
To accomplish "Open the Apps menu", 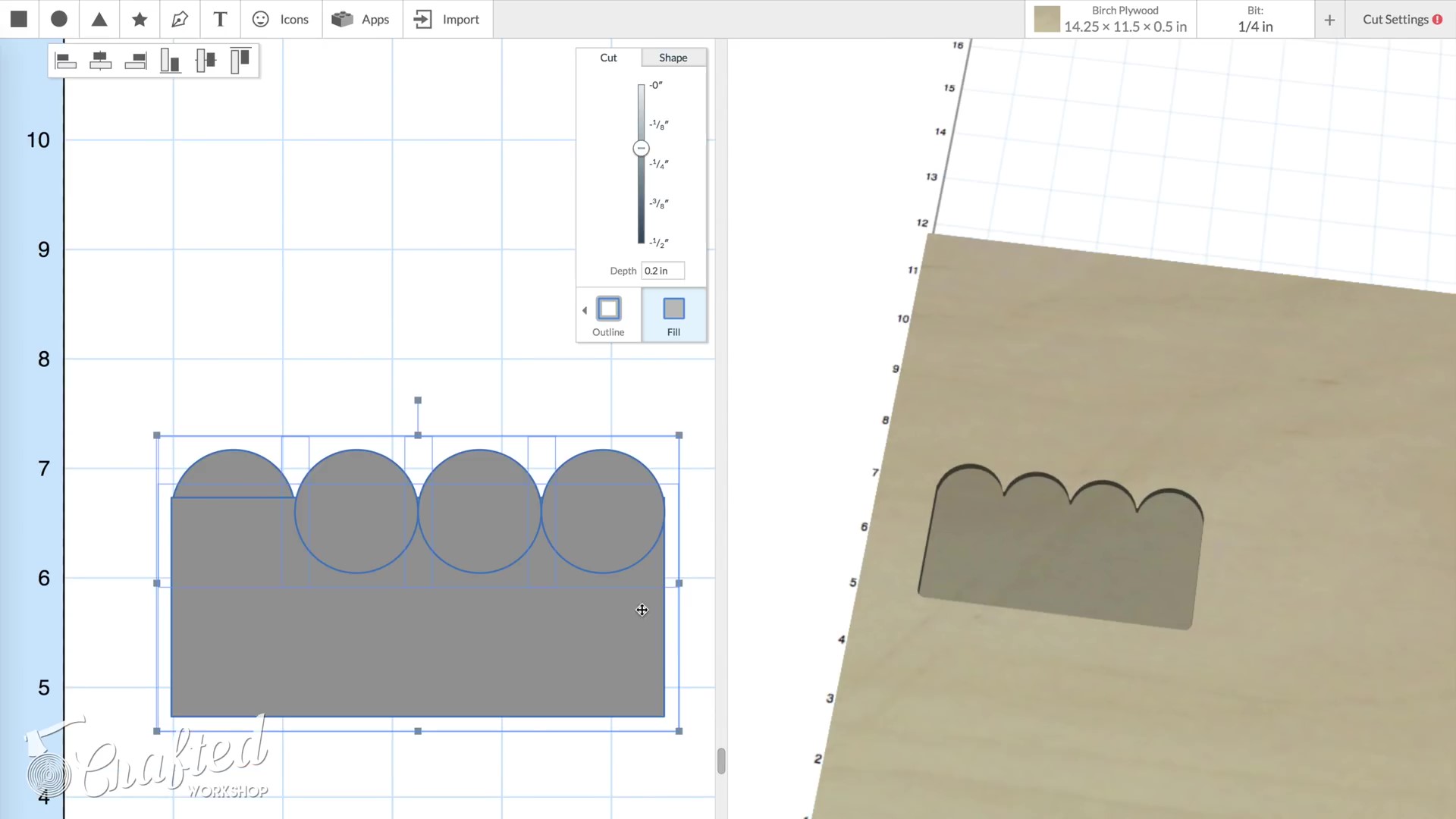I will (x=361, y=19).
